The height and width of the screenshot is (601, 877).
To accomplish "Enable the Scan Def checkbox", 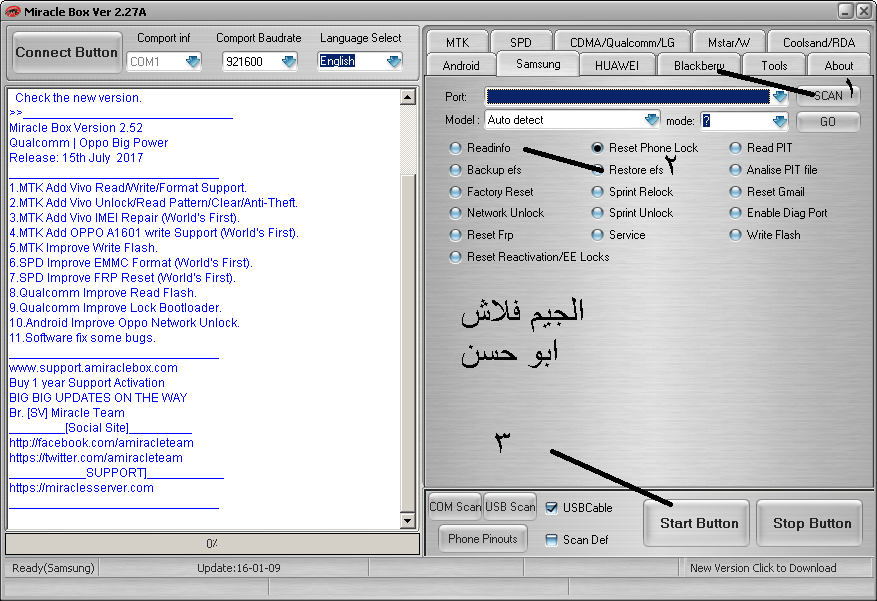I will 551,540.
